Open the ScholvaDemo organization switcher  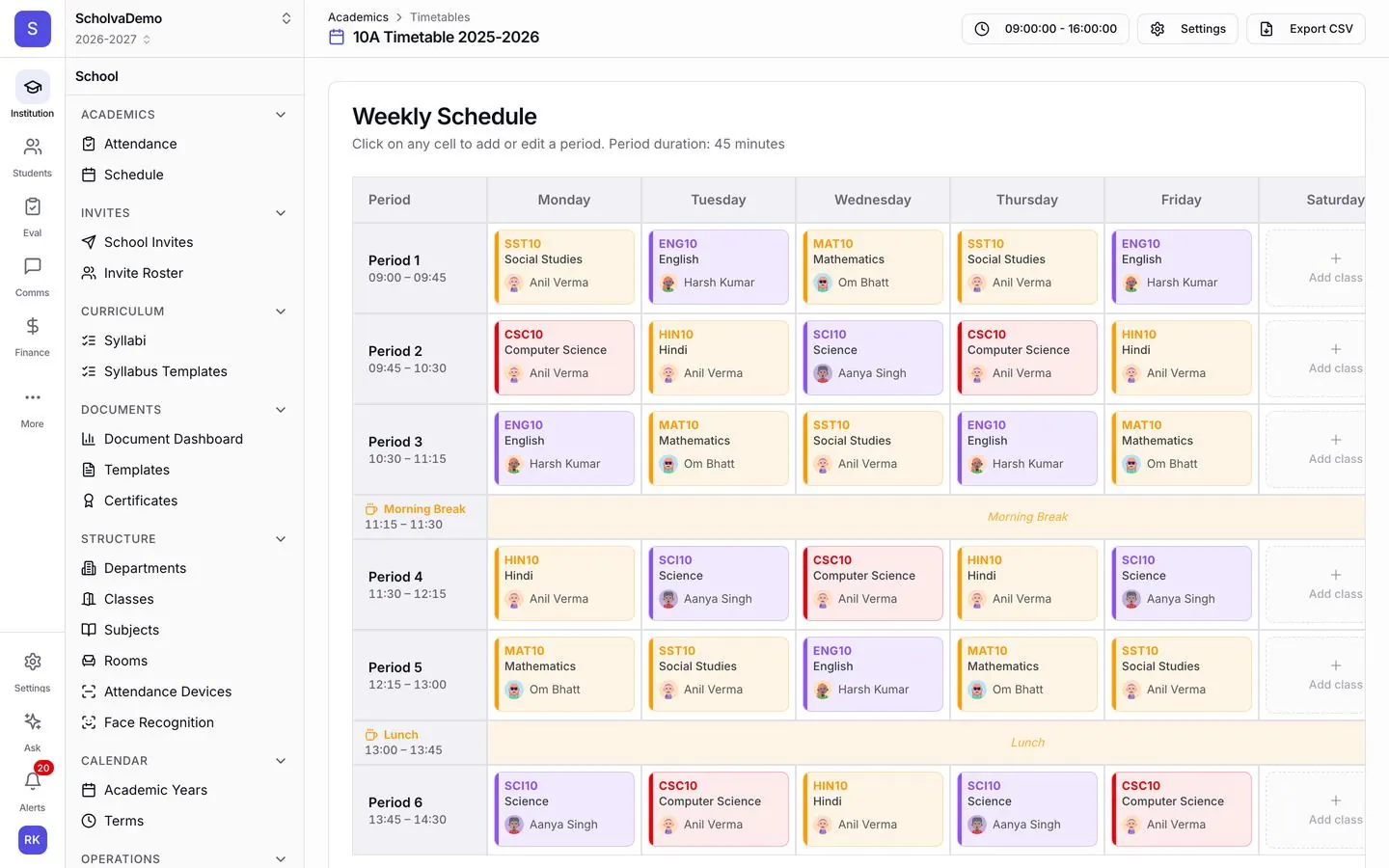click(x=183, y=18)
